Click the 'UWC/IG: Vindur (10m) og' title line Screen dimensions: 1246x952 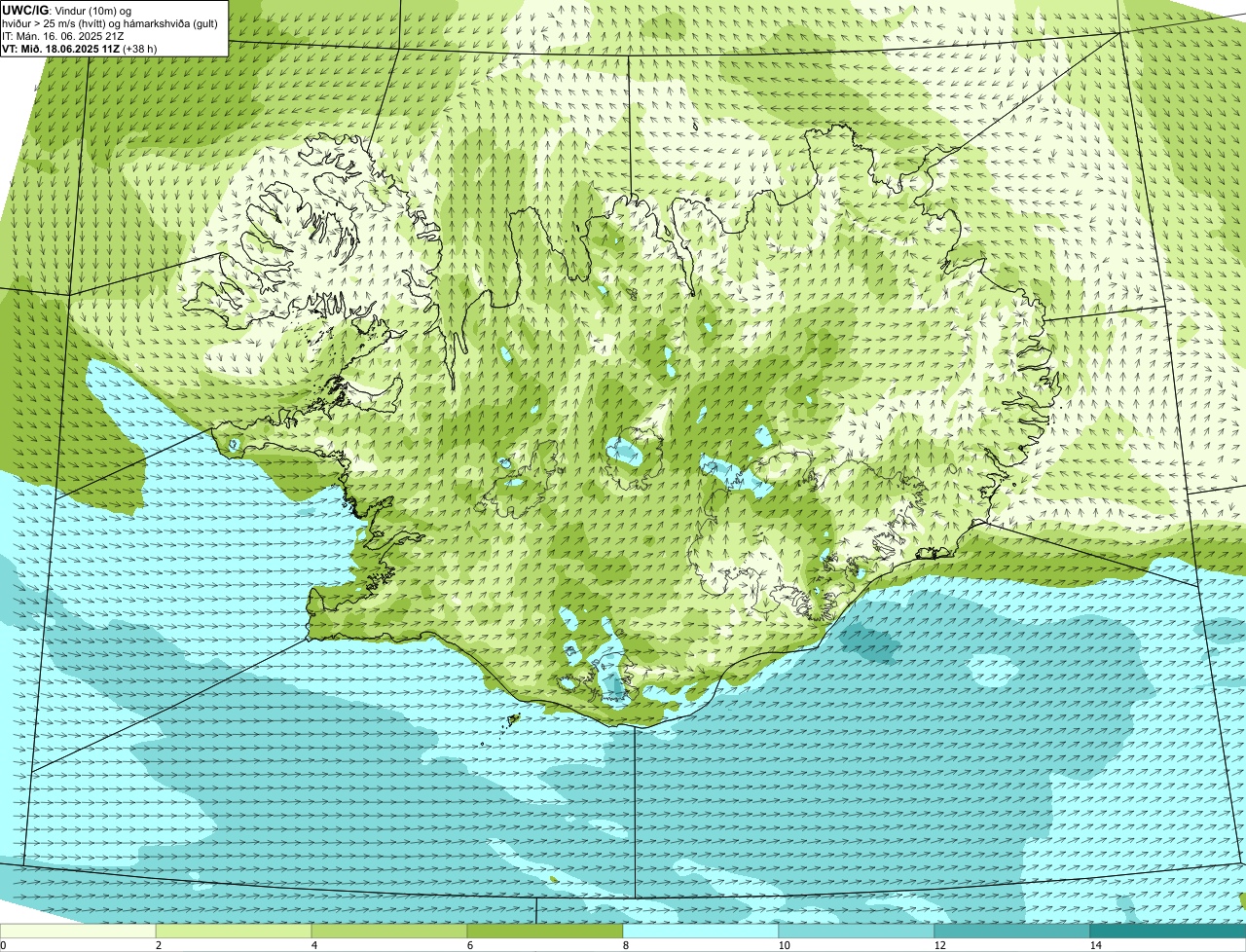click(66, 10)
